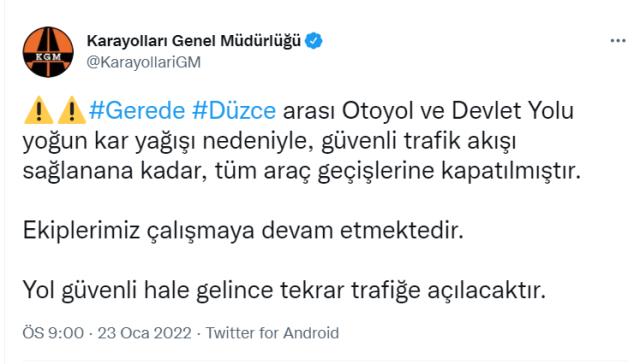Image resolution: width=640 pixels, height=364 pixels.
Task: Click the 'Otoyol ve Devlet Yolu' text
Action: 458,111
